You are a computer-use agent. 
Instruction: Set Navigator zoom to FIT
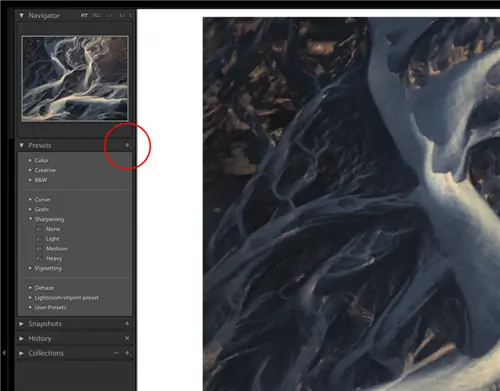84,15
